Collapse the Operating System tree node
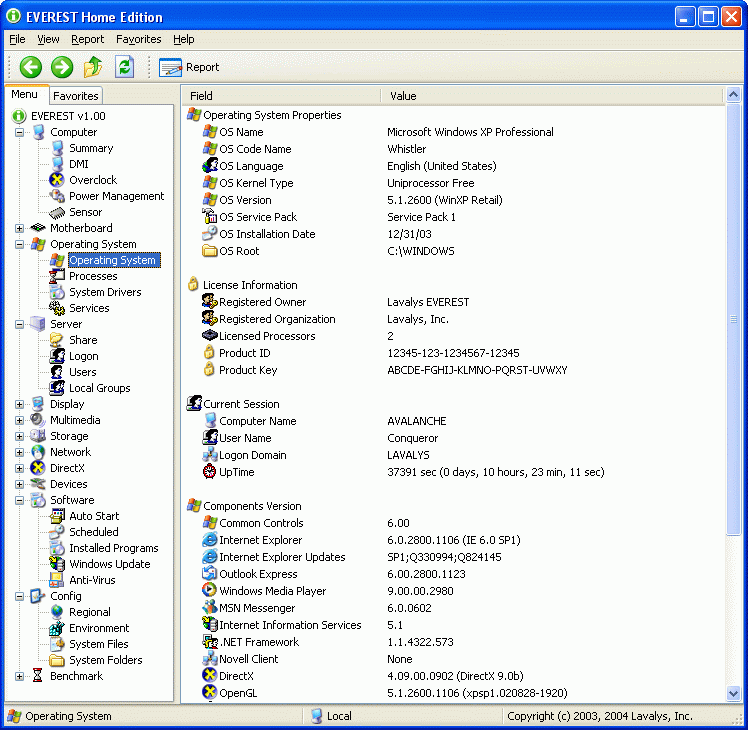The image size is (748, 730). [19, 244]
